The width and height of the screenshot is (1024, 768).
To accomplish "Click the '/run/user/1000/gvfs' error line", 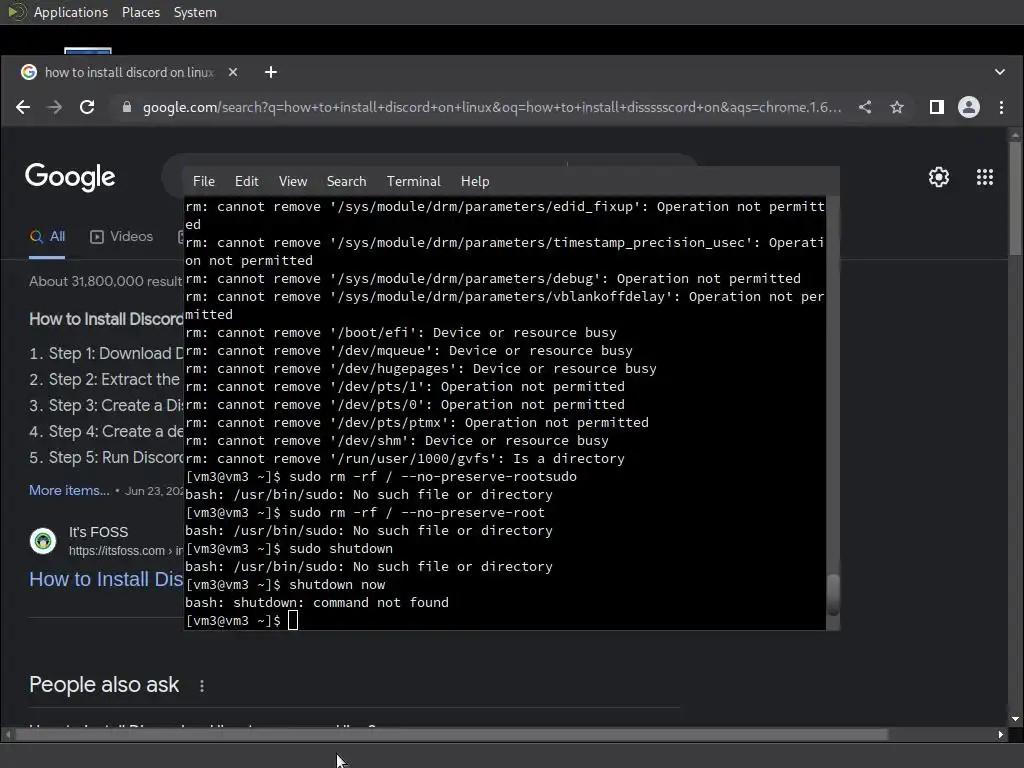I will pyautogui.click(x=405, y=458).
